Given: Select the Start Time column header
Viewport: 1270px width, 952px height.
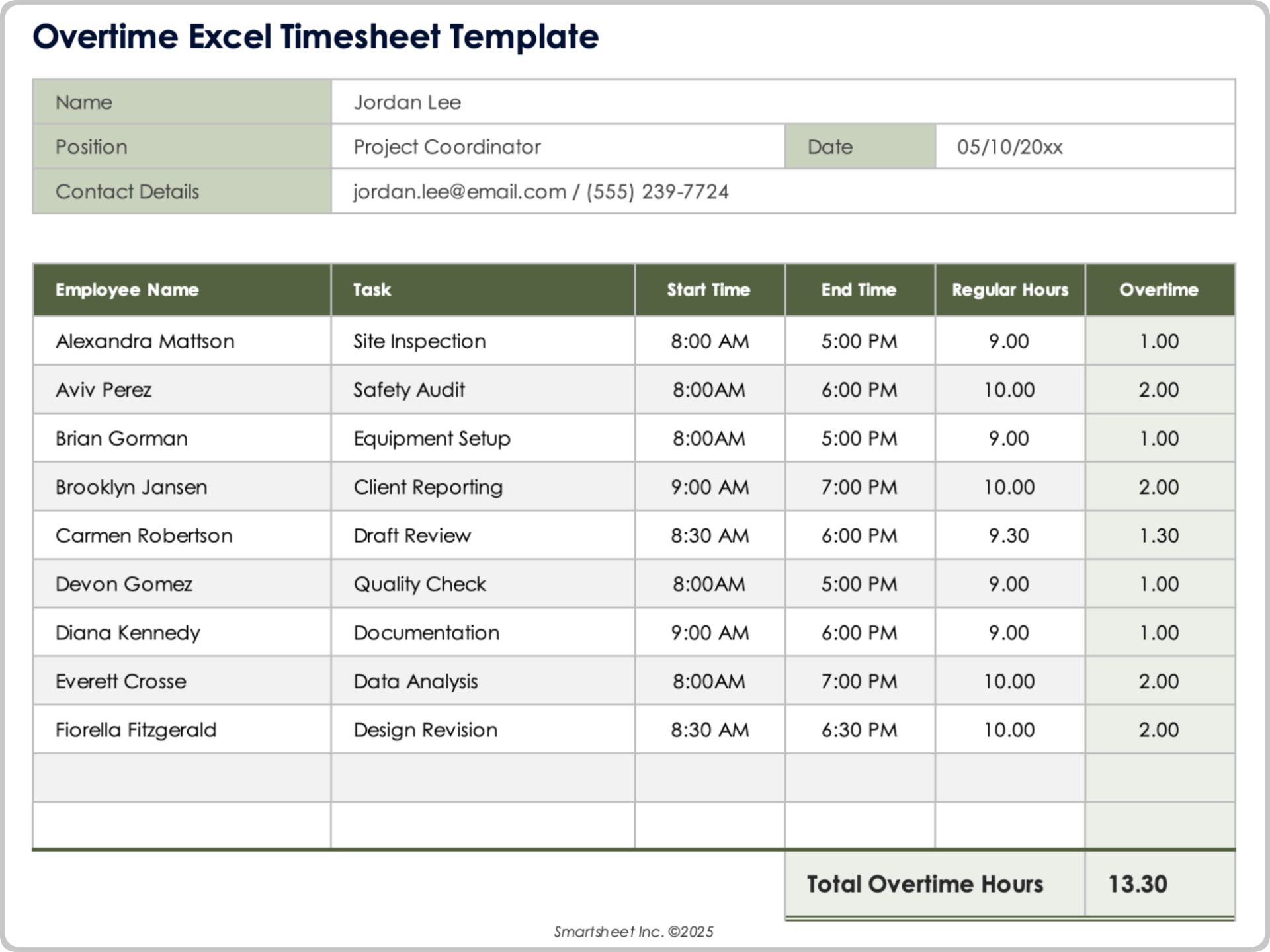Looking at the screenshot, I should click(x=708, y=290).
